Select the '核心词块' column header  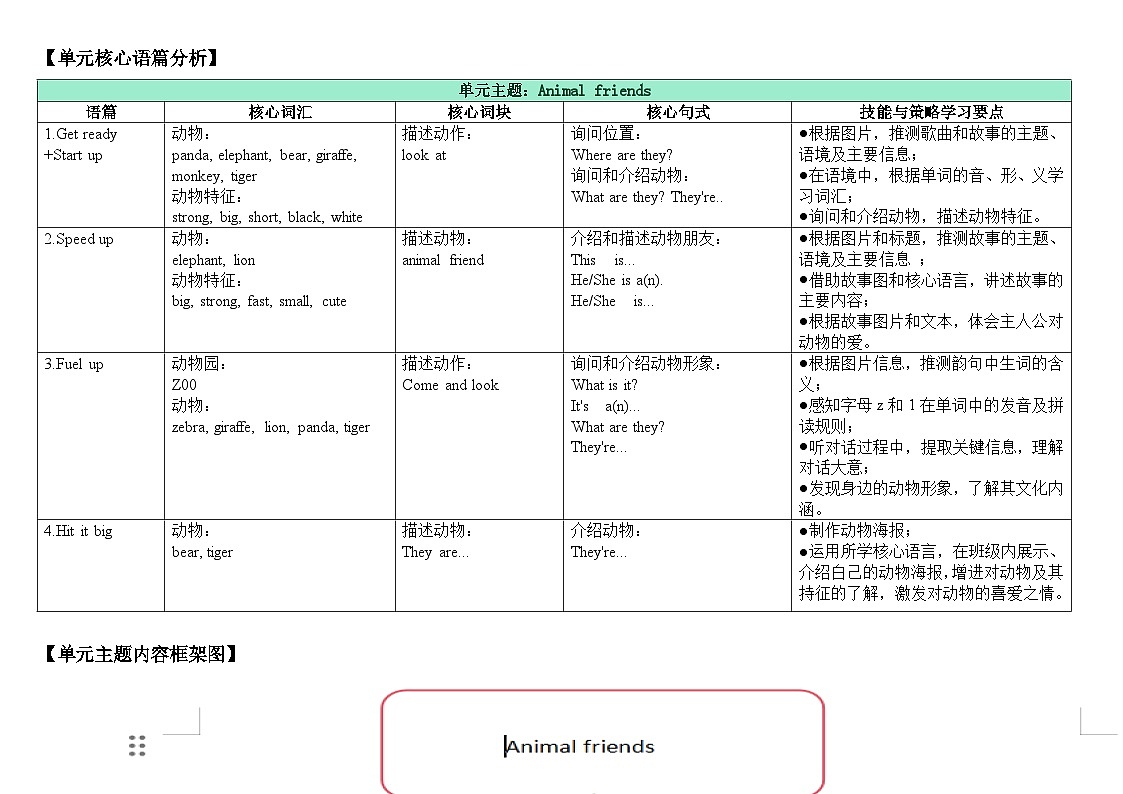(x=479, y=112)
